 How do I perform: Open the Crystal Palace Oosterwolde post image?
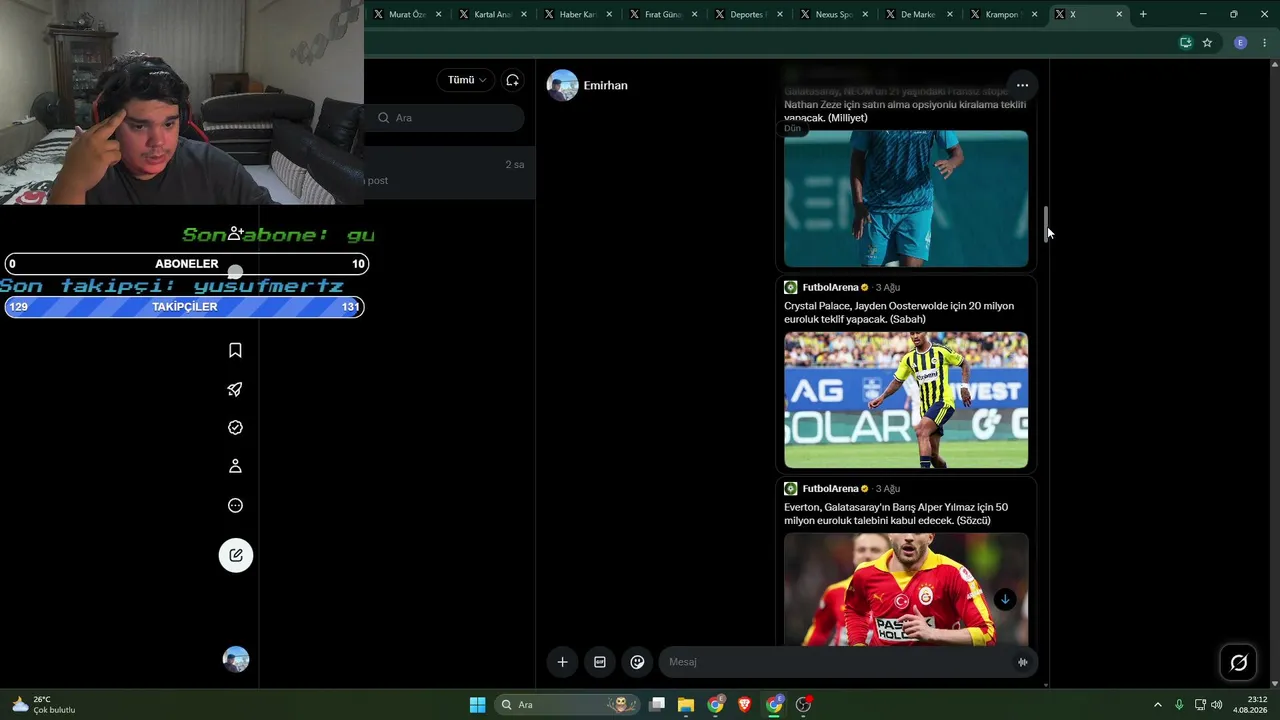906,400
